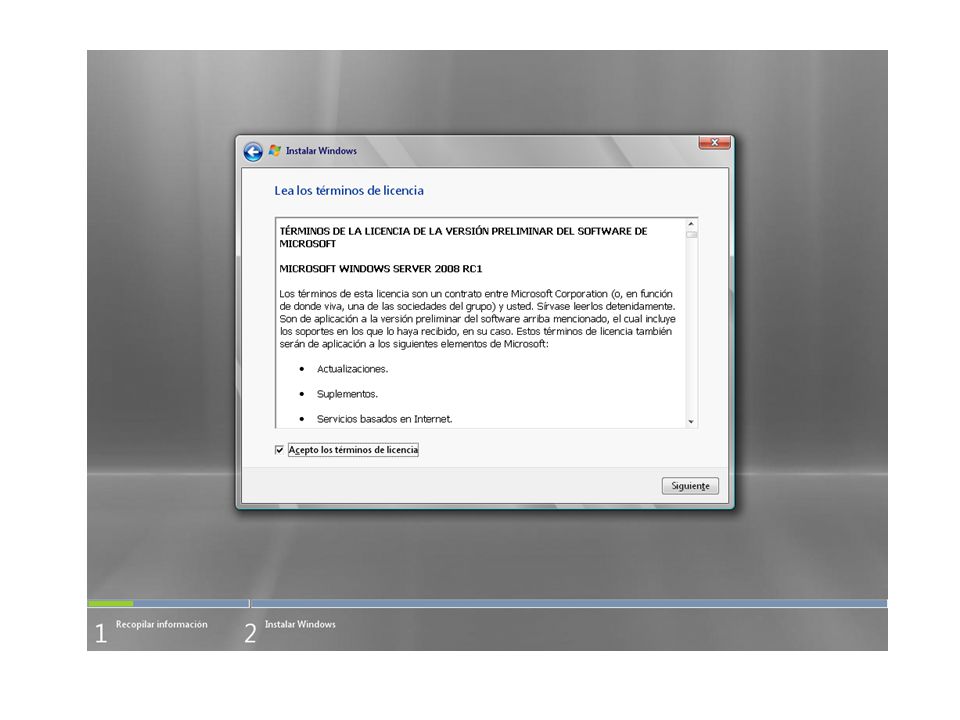Uncheck Acepto los términos de licencia
960x720 pixels.
(279, 450)
